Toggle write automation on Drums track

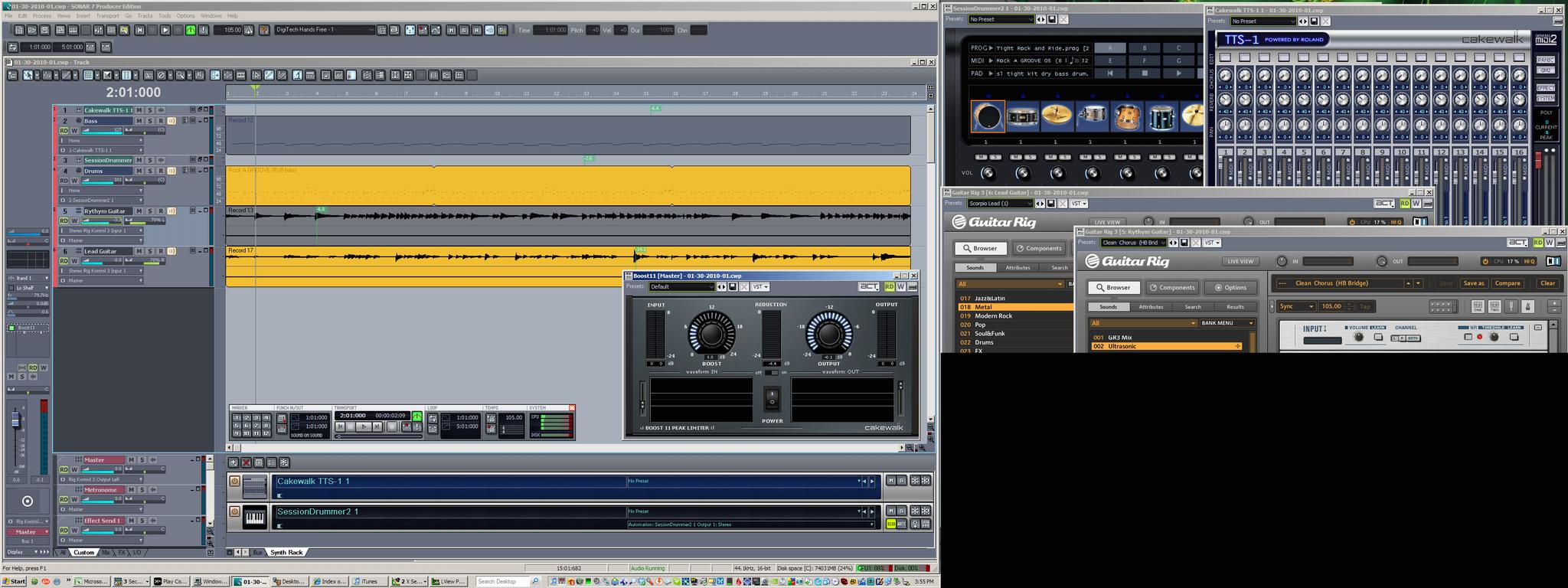click(x=74, y=181)
